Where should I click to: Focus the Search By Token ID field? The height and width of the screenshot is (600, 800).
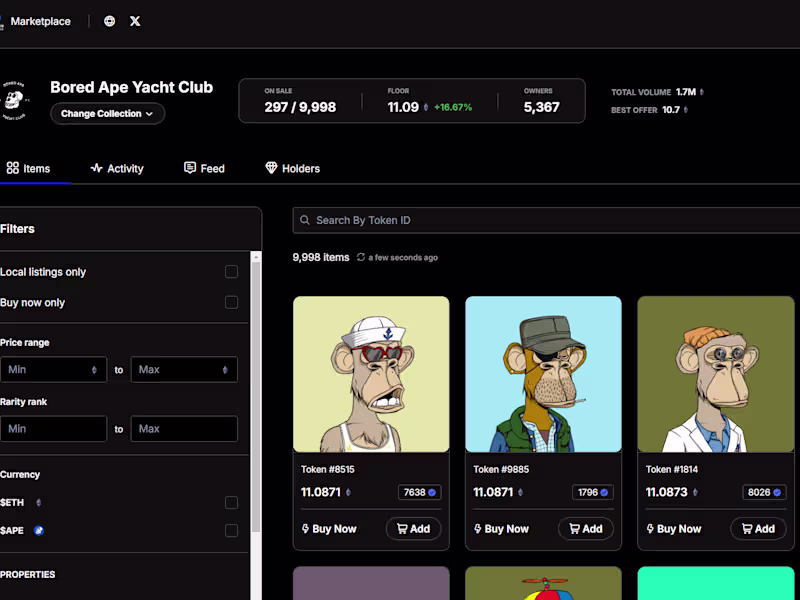point(546,220)
